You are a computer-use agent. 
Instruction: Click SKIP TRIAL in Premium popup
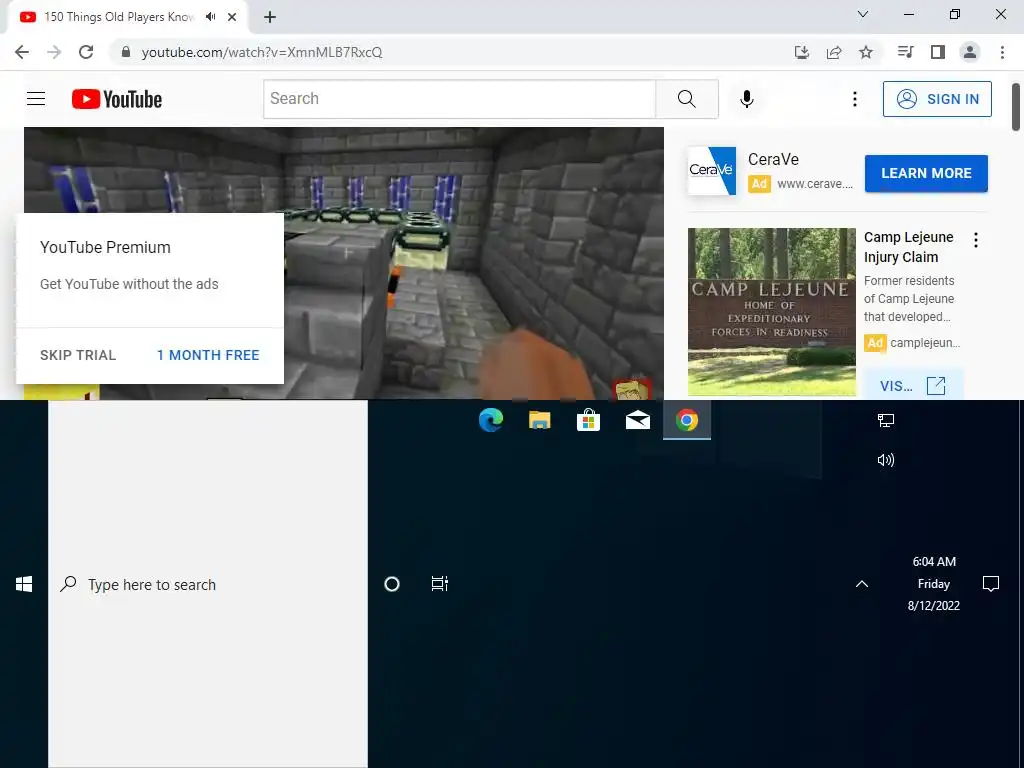tap(78, 355)
